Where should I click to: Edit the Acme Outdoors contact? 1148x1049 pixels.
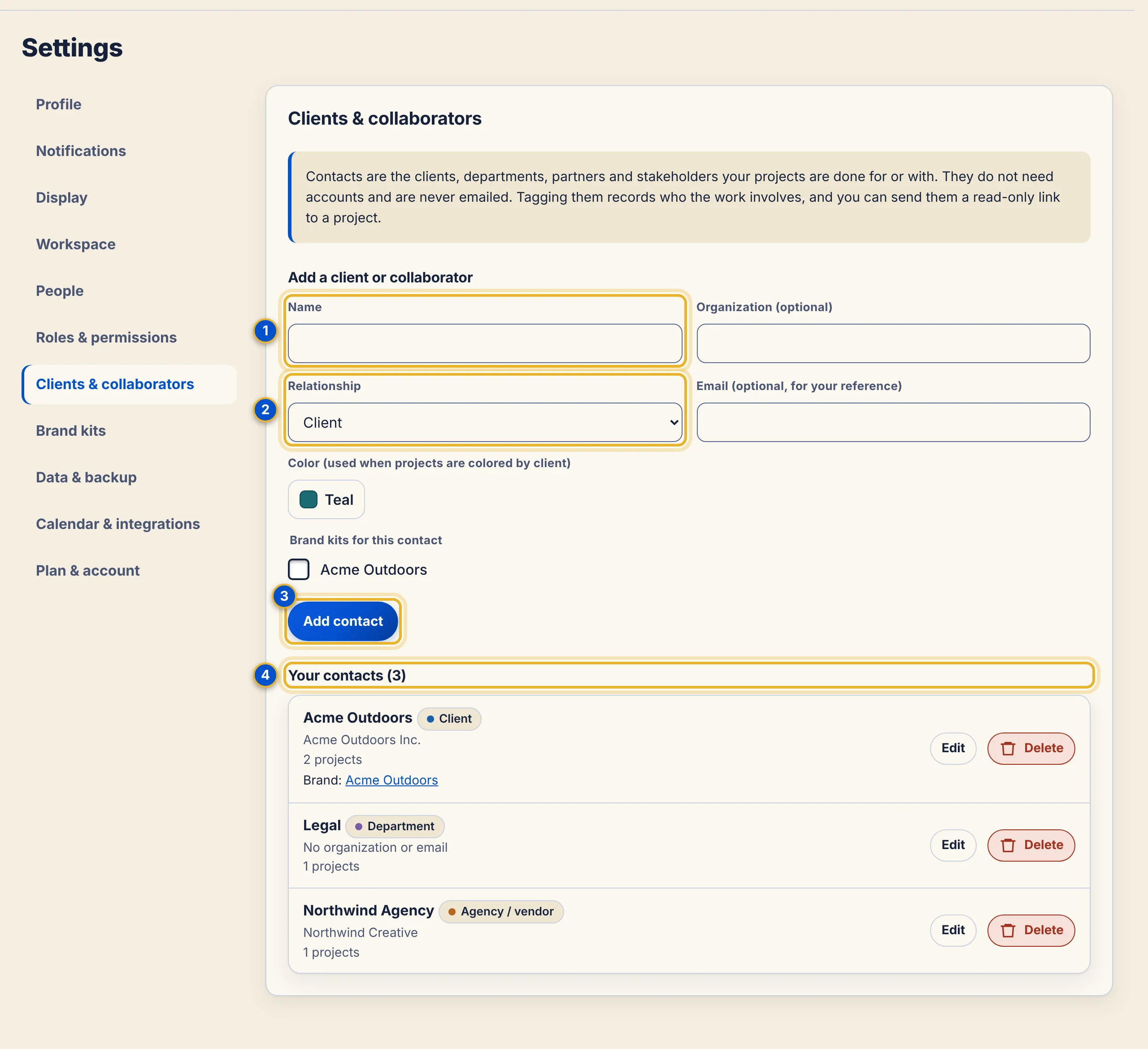click(952, 749)
